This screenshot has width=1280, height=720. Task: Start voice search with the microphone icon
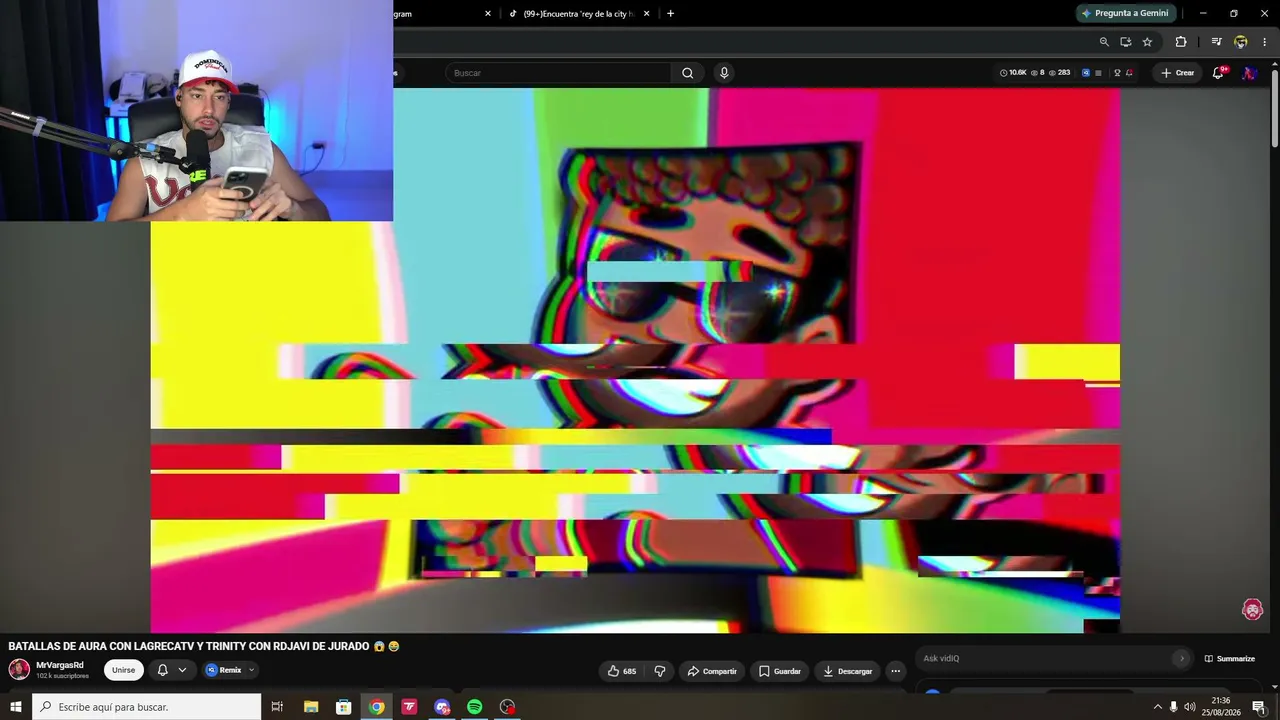(x=724, y=73)
